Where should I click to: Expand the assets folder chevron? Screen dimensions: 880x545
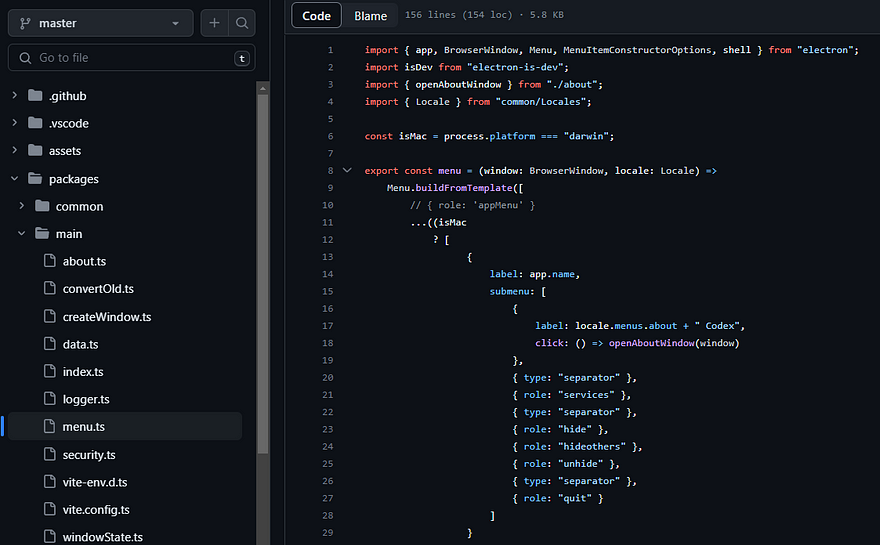point(15,151)
